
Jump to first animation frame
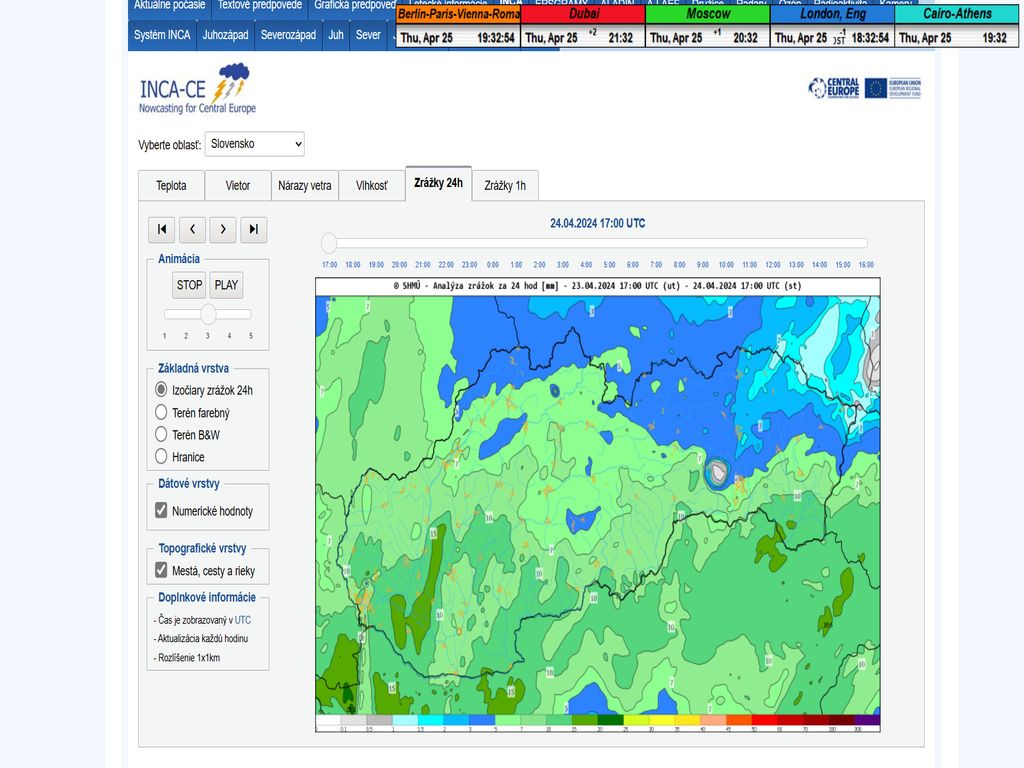click(x=161, y=229)
